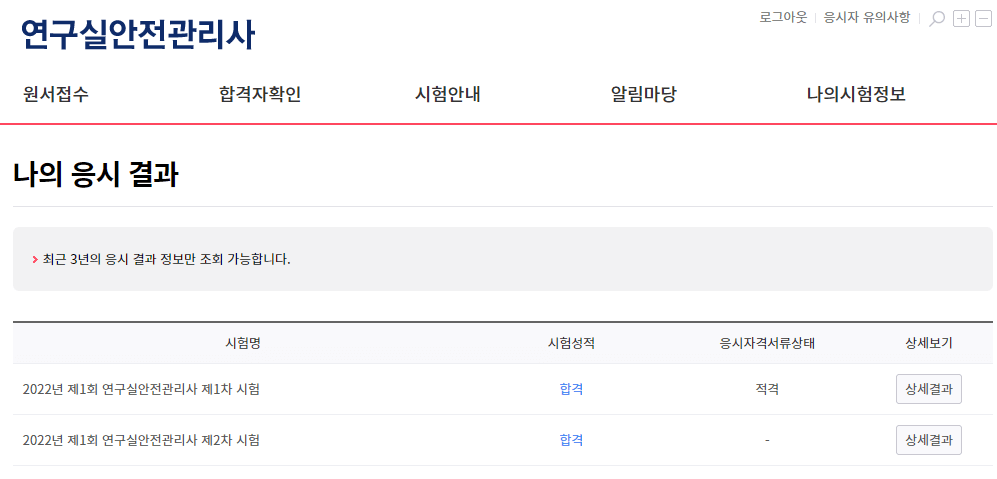The width and height of the screenshot is (997, 479).
Task: Select the 2022년 제1회 제1차 시험 row title
Action: 141,389
